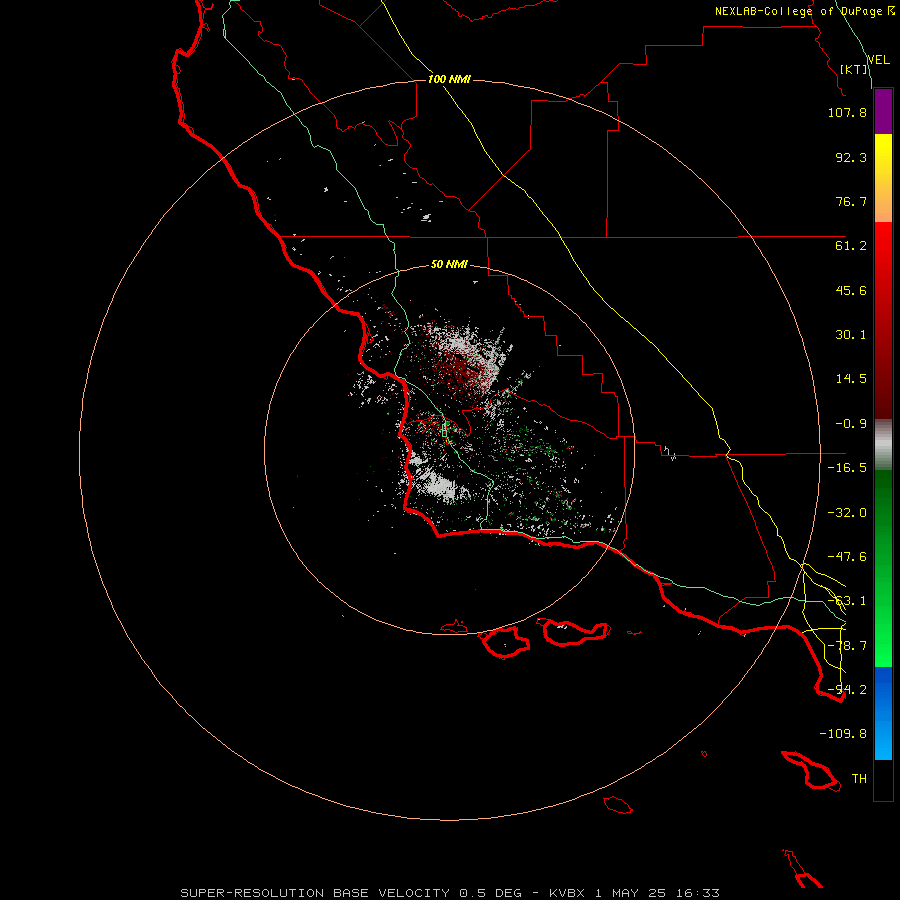The height and width of the screenshot is (900, 900).
Task: Click the TH legend label
Action: coord(859,779)
